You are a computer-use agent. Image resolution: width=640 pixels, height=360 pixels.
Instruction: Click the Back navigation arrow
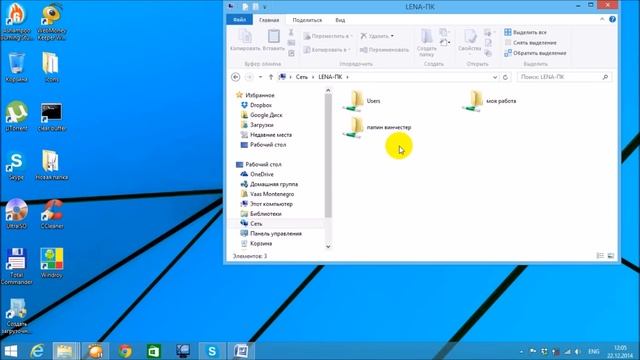pyautogui.click(x=236, y=77)
